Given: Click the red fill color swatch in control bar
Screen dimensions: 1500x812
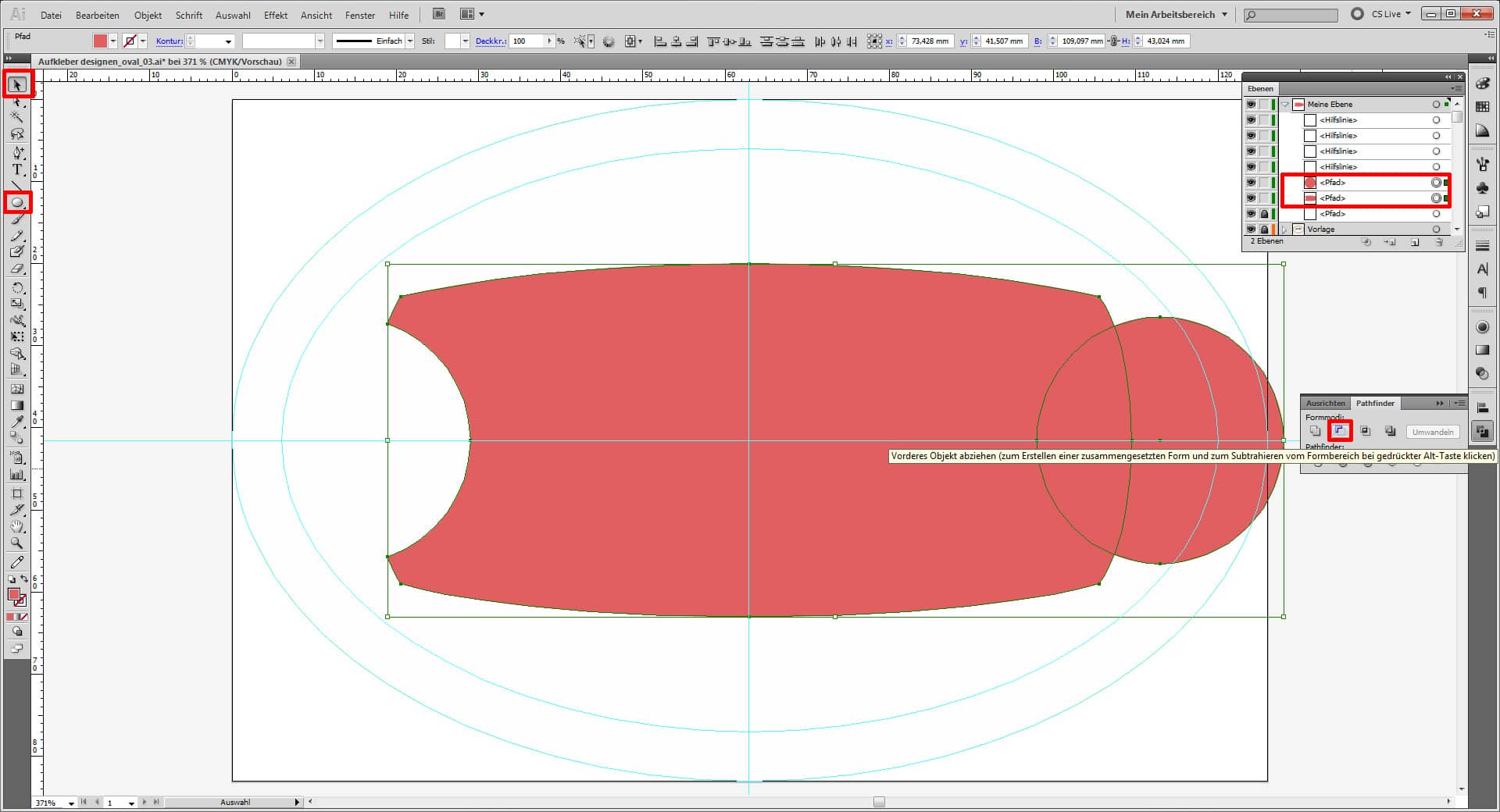Looking at the screenshot, I should 100,41.
